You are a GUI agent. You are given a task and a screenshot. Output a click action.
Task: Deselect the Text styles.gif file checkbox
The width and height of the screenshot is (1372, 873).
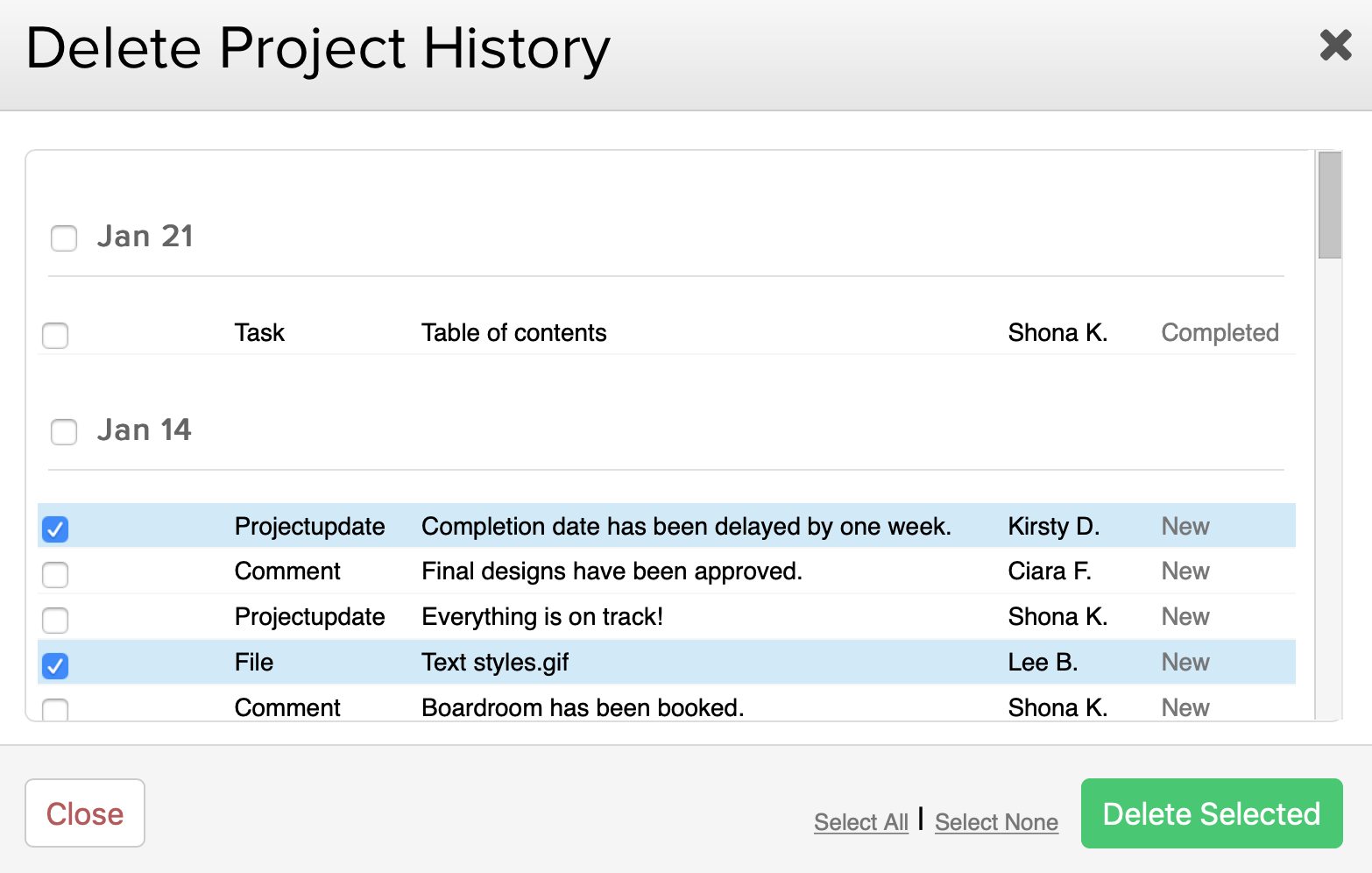[x=55, y=665]
